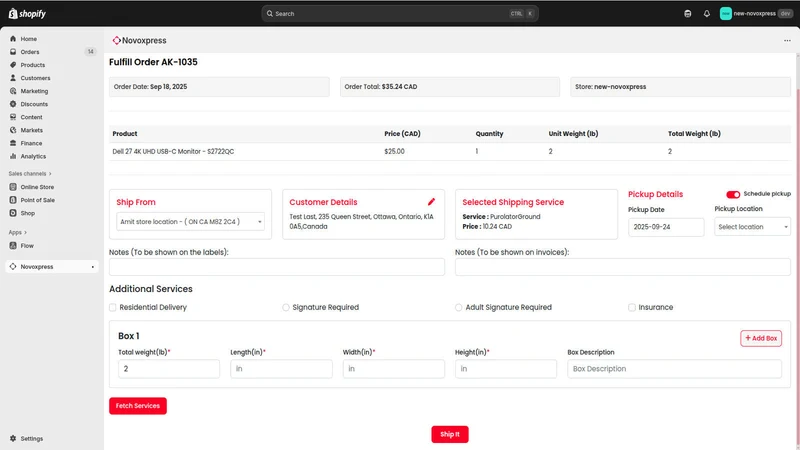Check Residential Delivery
Image resolution: width=800 pixels, height=450 pixels.
pyautogui.click(x=113, y=307)
